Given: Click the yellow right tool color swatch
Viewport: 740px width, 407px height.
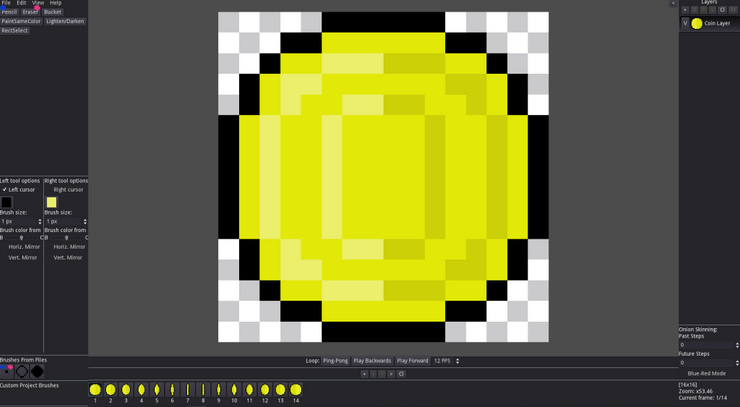Looking at the screenshot, I should tap(51, 202).
